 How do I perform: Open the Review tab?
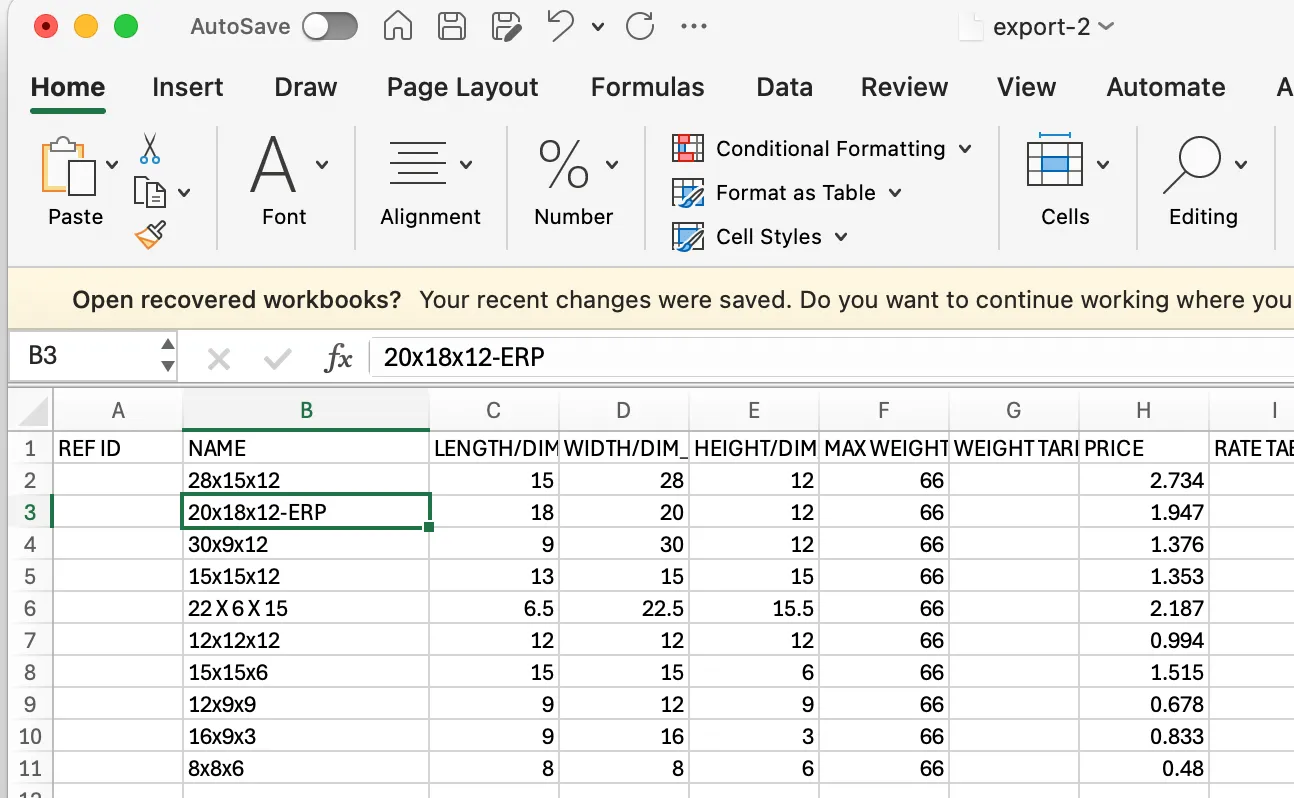[905, 87]
